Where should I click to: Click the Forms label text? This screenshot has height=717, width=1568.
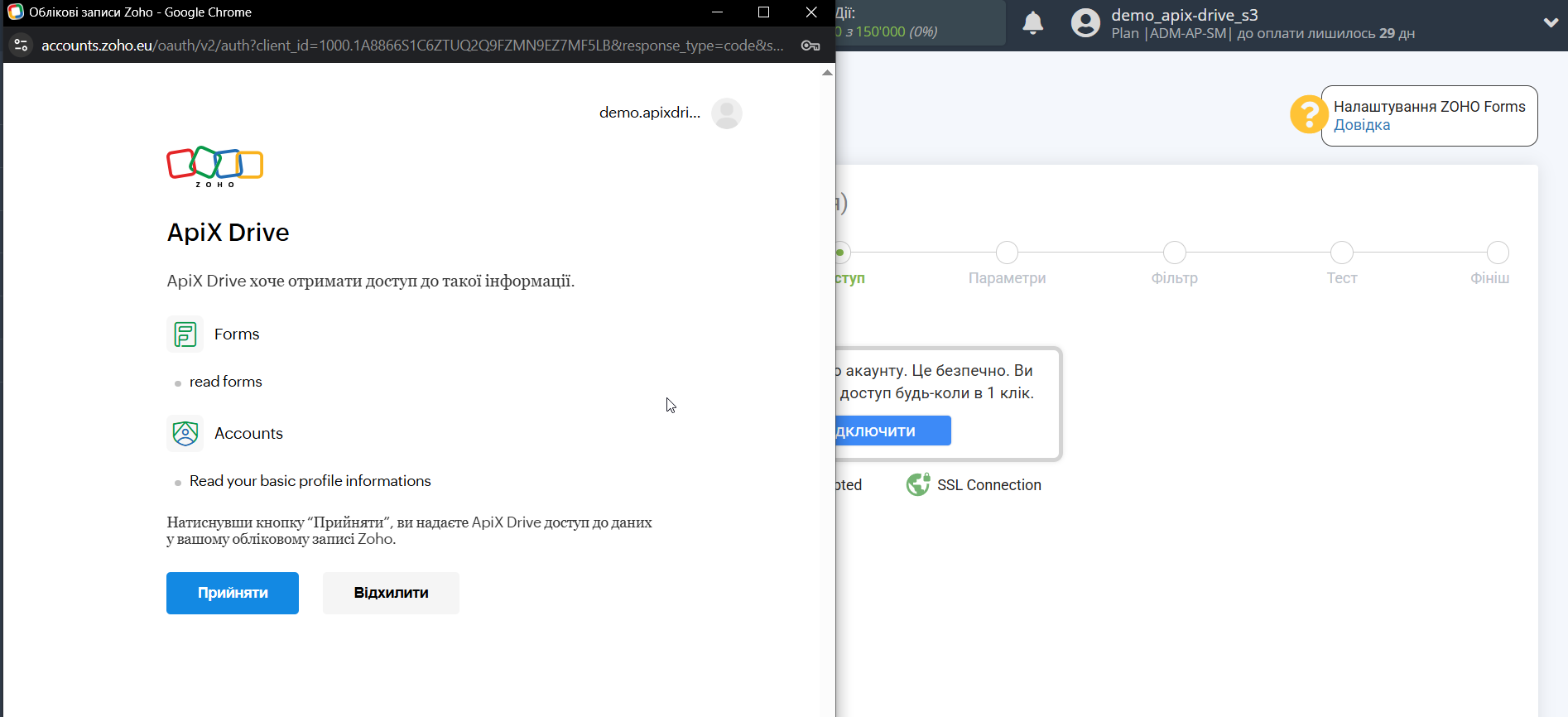tap(237, 334)
